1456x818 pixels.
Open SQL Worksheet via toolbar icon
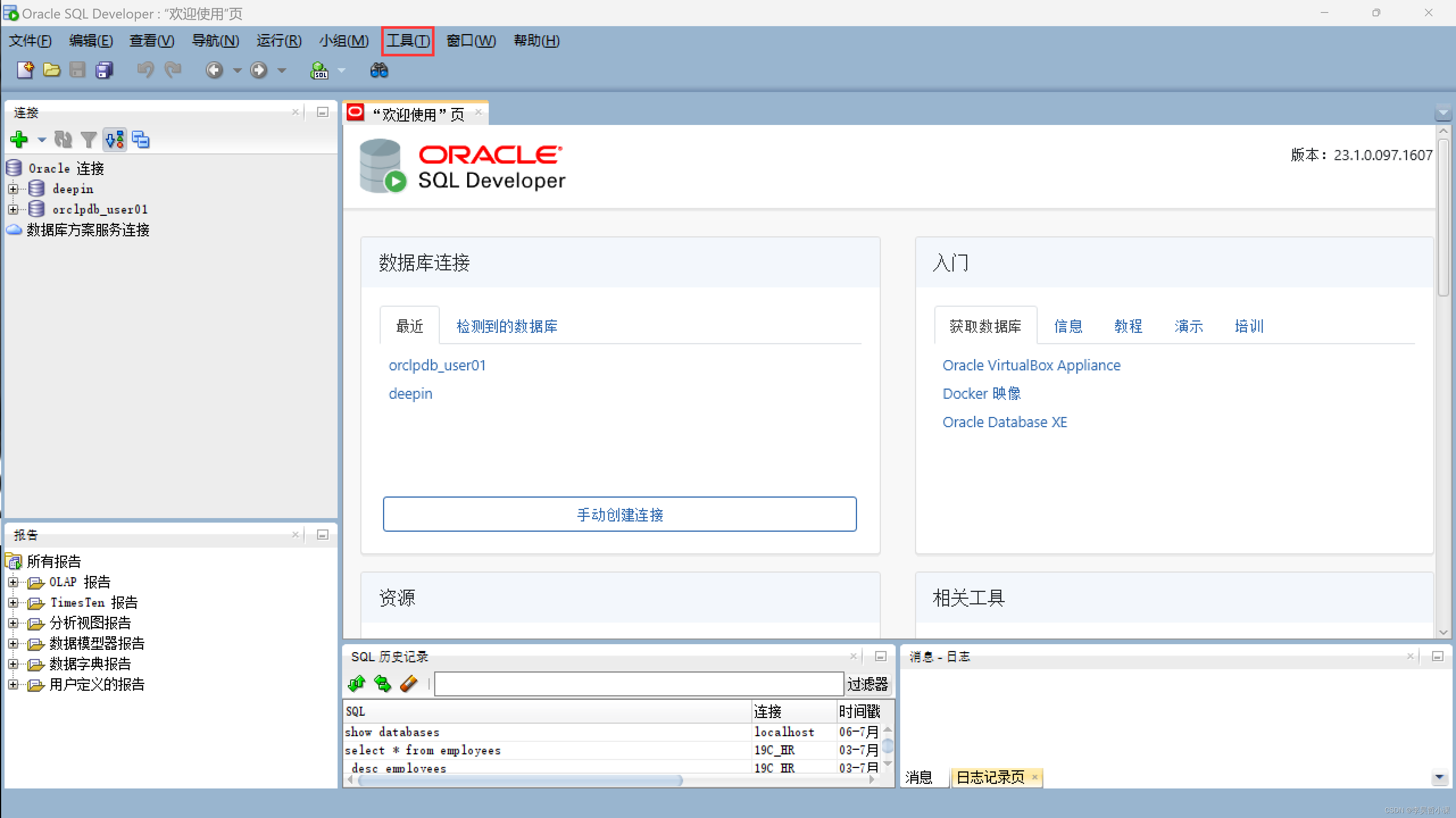(319, 70)
